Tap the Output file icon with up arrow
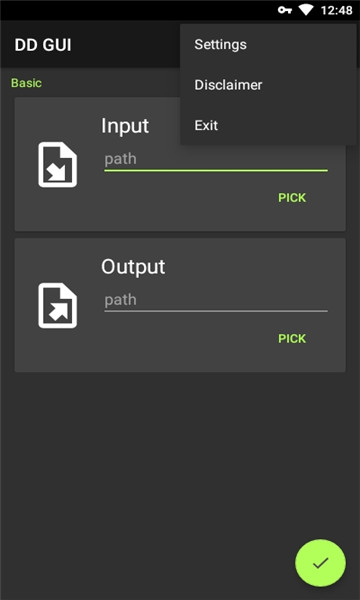The width and height of the screenshot is (360, 600). pyautogui.click(x=57, y=305)
